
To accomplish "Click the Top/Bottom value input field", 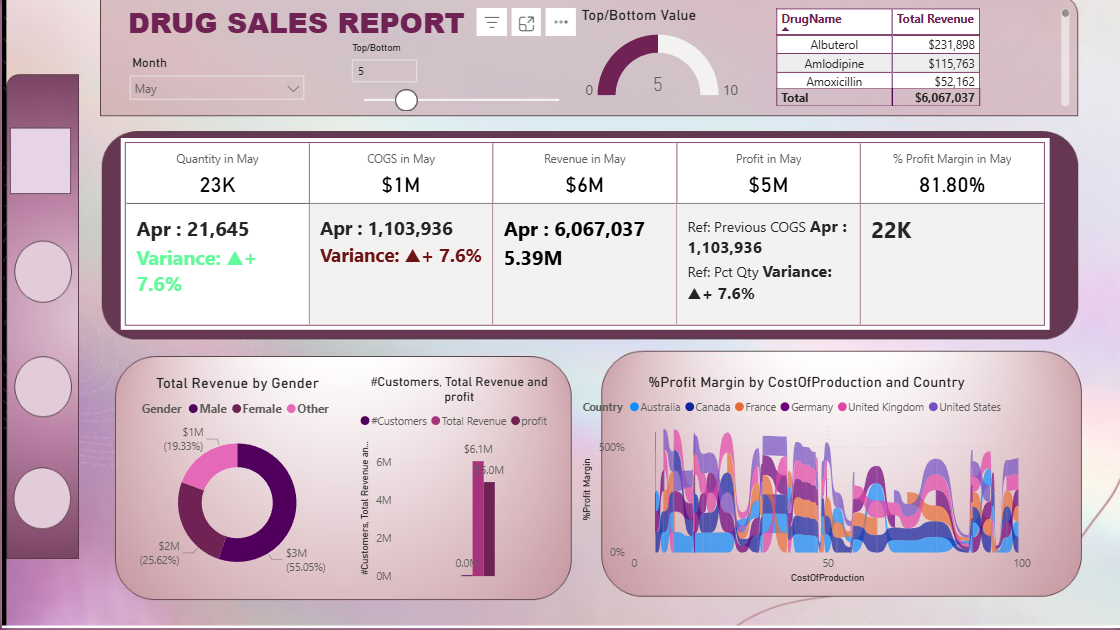I will [384, 71].
